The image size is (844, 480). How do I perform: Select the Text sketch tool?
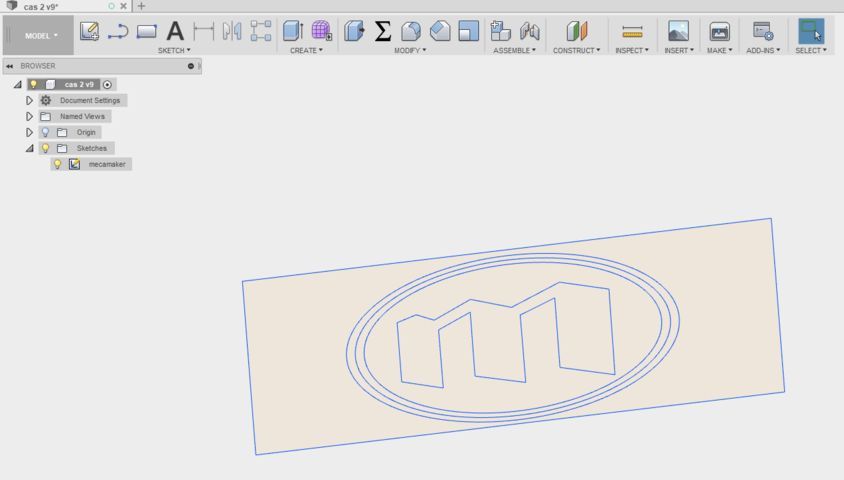click(x=175, y=31)
